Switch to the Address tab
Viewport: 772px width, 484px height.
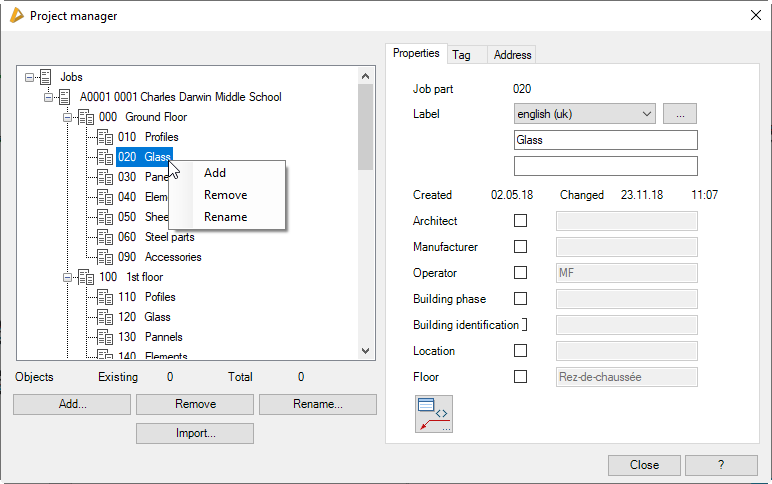pos(512,55)
